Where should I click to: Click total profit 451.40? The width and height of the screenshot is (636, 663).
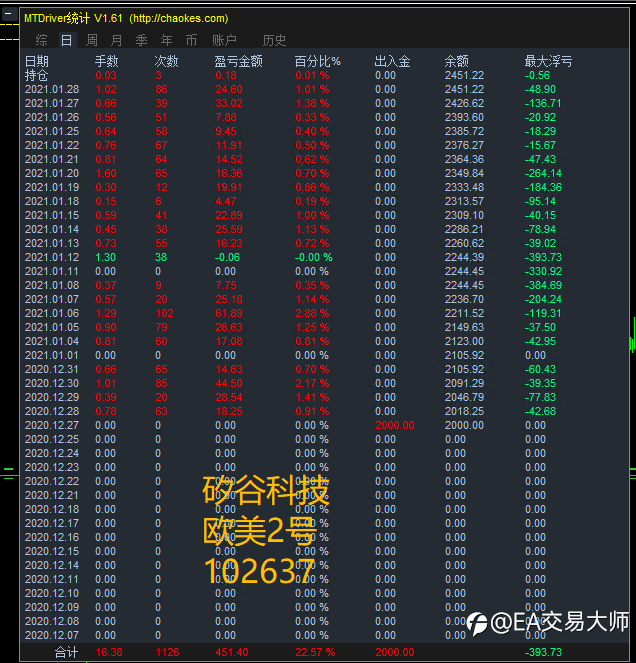pyautogui.click(x=232, y=652)
